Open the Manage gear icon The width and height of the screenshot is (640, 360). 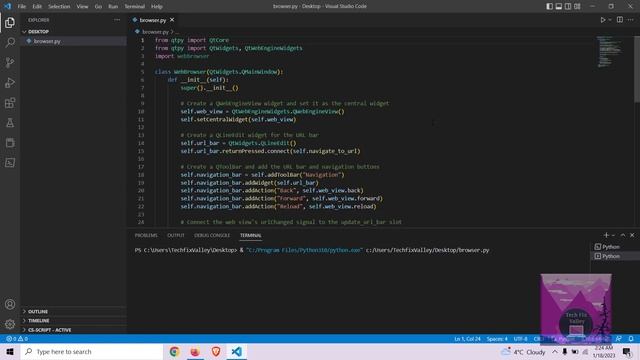tap(10, 324)
